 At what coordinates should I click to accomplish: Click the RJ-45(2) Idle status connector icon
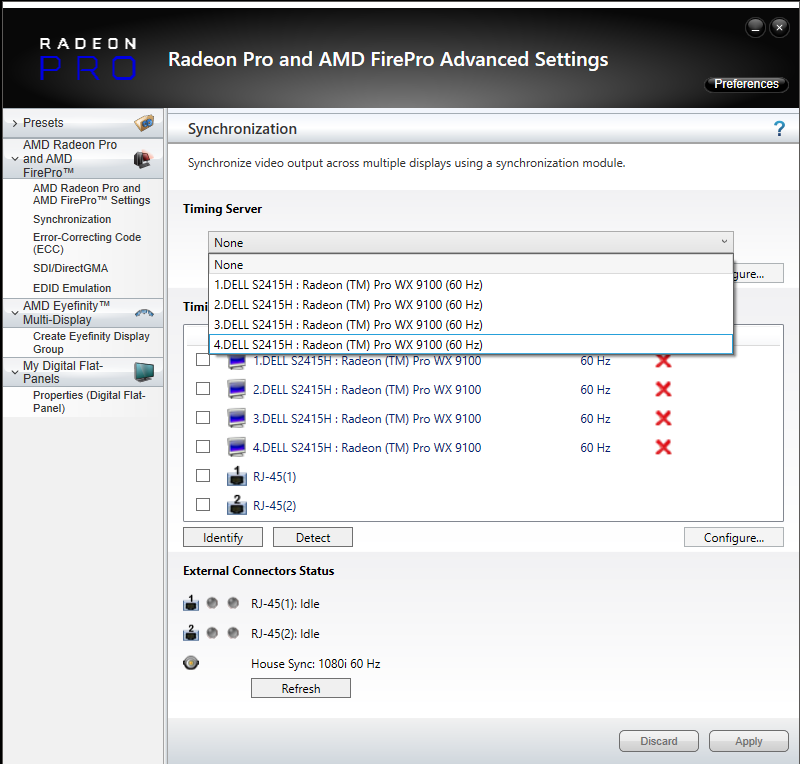pyautogui.click(x=191, y=633)
